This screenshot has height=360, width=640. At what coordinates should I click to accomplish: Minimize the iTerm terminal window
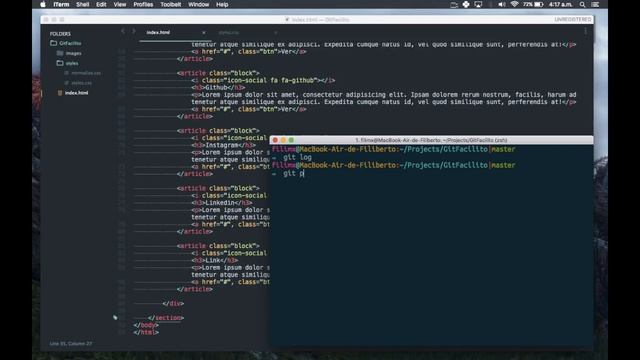[283, 140]
